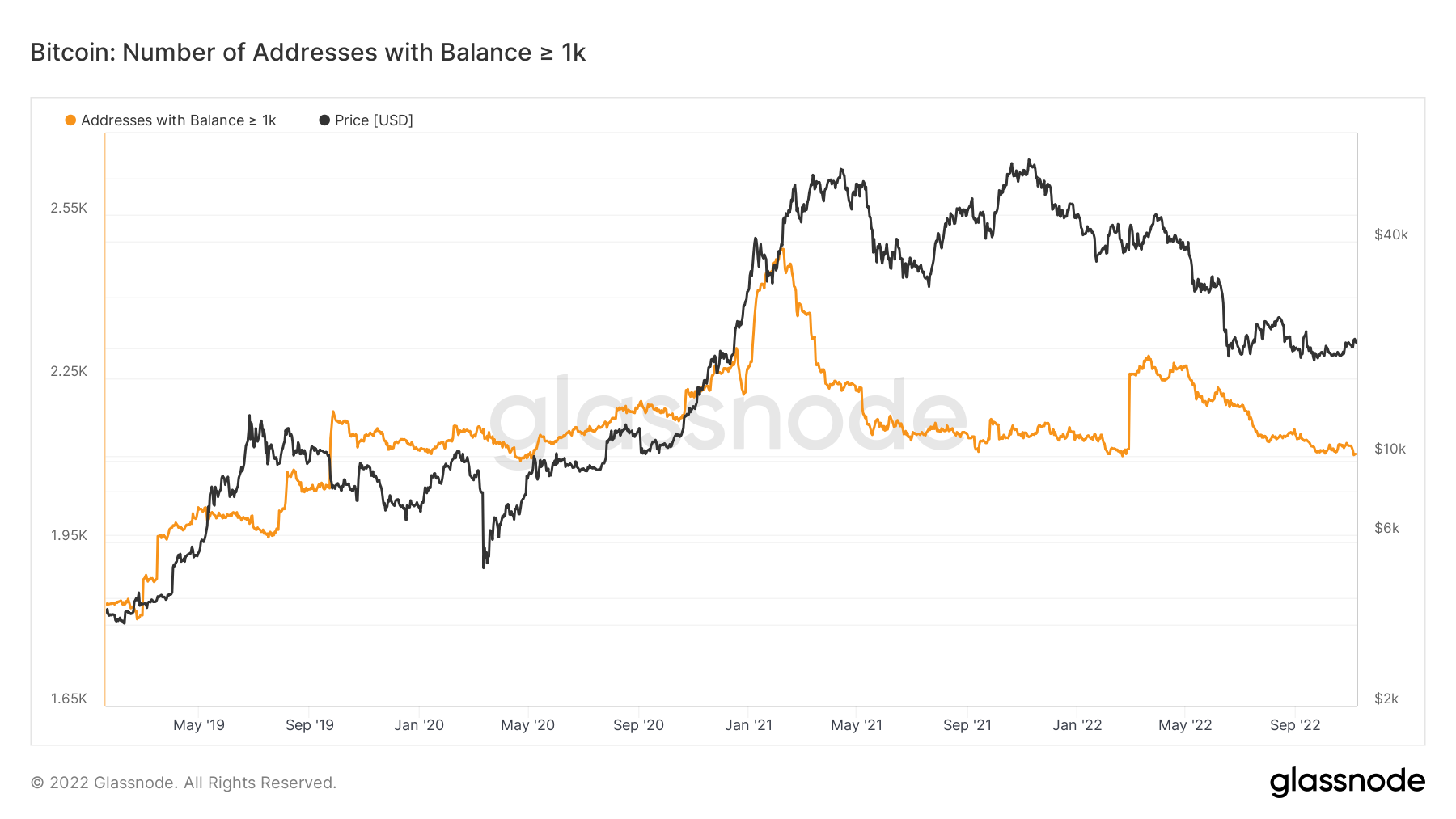
Task: Click the glassnode watermark in the chart center
Action: tap(728, 416)
